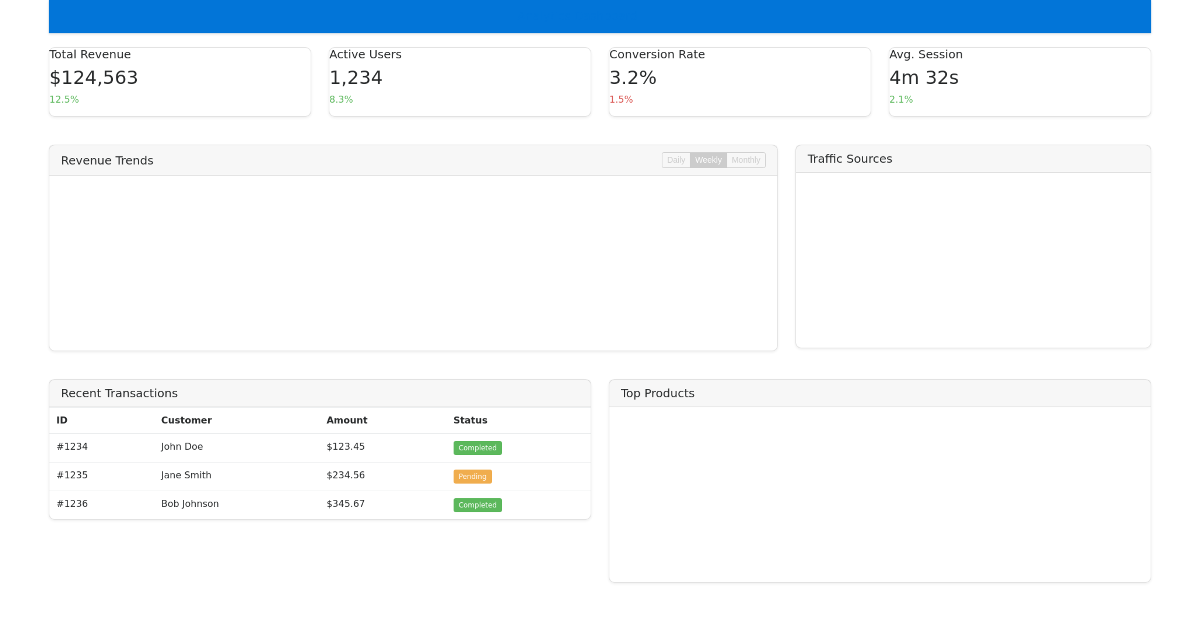The width and height of the screenshot is (1200, 630).
Task: Click the Completed badge for John Doe
Action: (477, 447)
